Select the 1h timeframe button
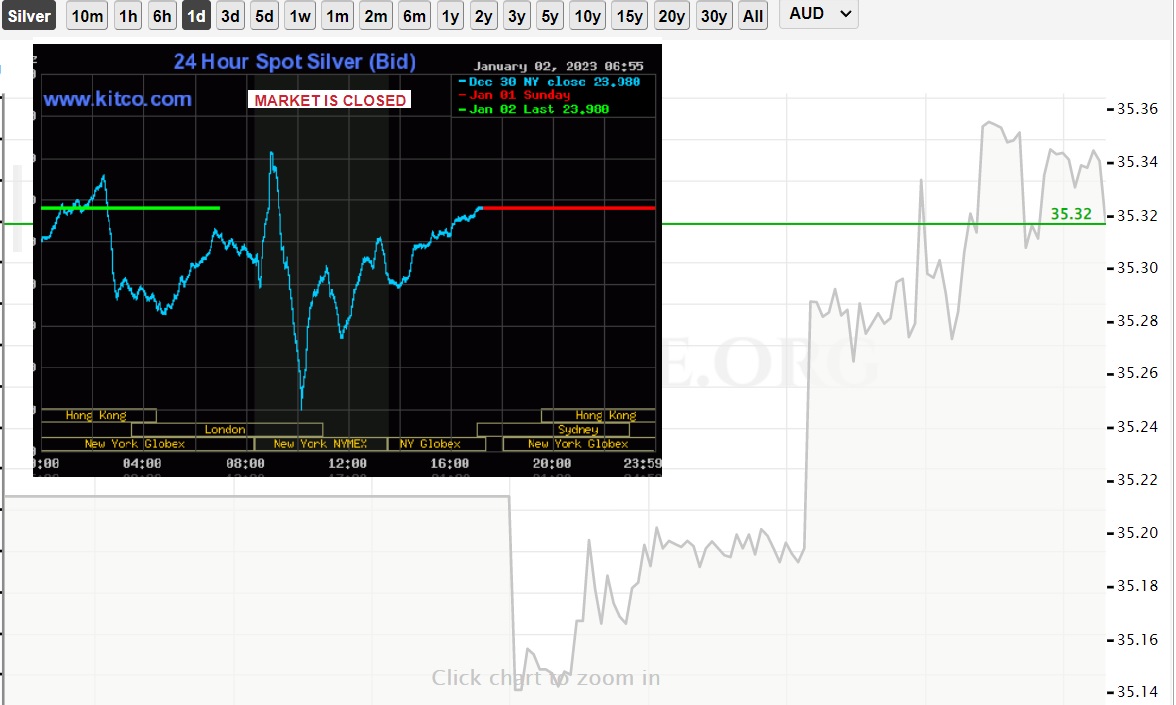 pos(127,16)
